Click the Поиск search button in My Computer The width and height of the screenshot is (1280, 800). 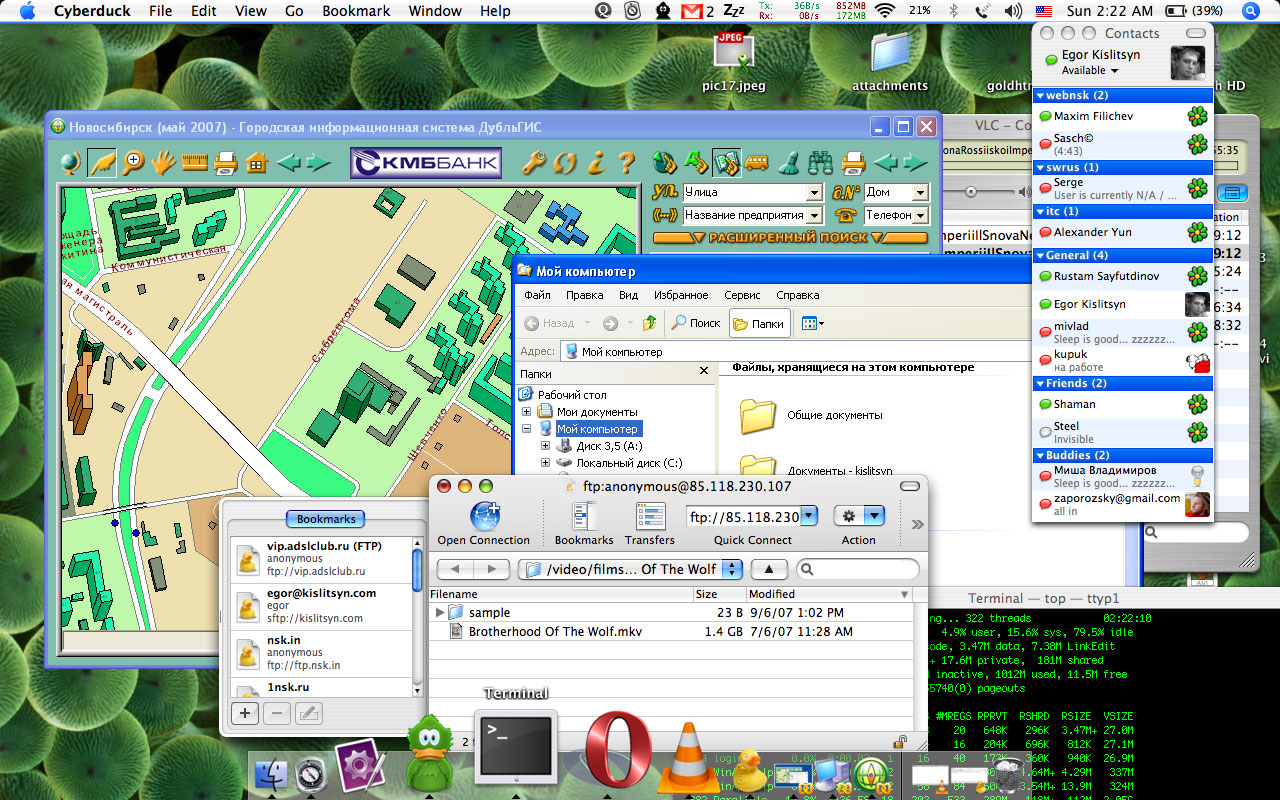click(695, 323)
